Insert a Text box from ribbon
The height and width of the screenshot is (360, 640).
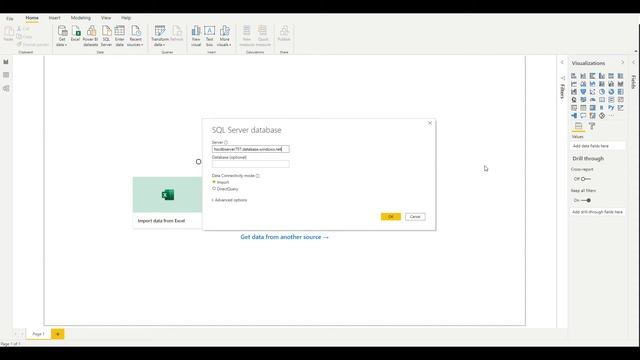pyautogui.click(x=209, y=36)
